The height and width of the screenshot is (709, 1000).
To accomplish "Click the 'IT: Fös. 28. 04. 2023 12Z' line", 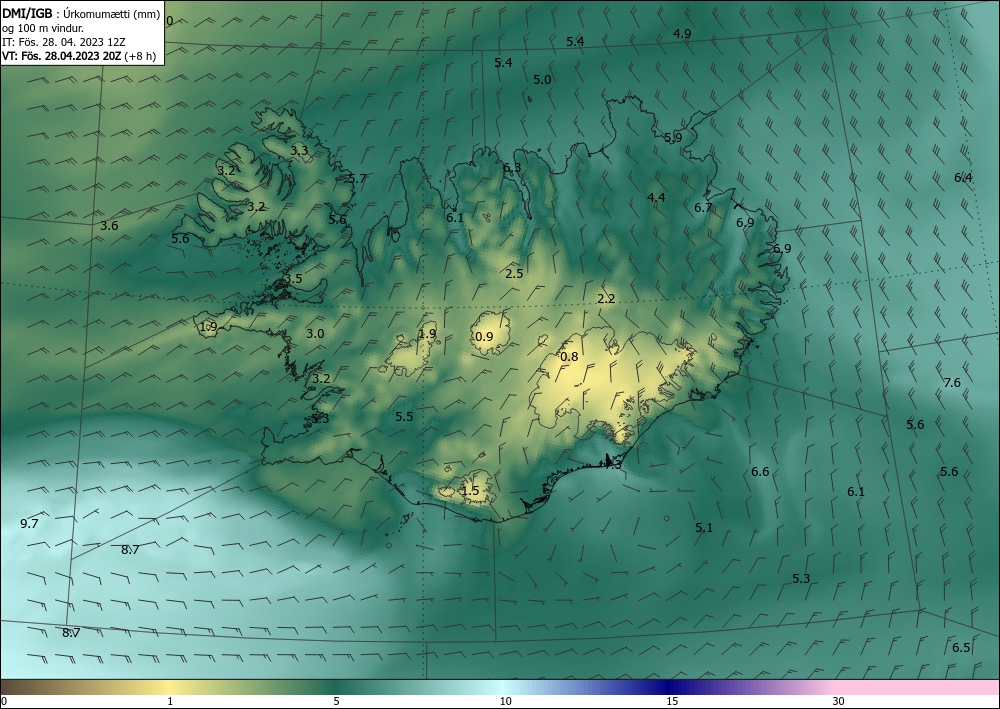I will pos(64,42).
